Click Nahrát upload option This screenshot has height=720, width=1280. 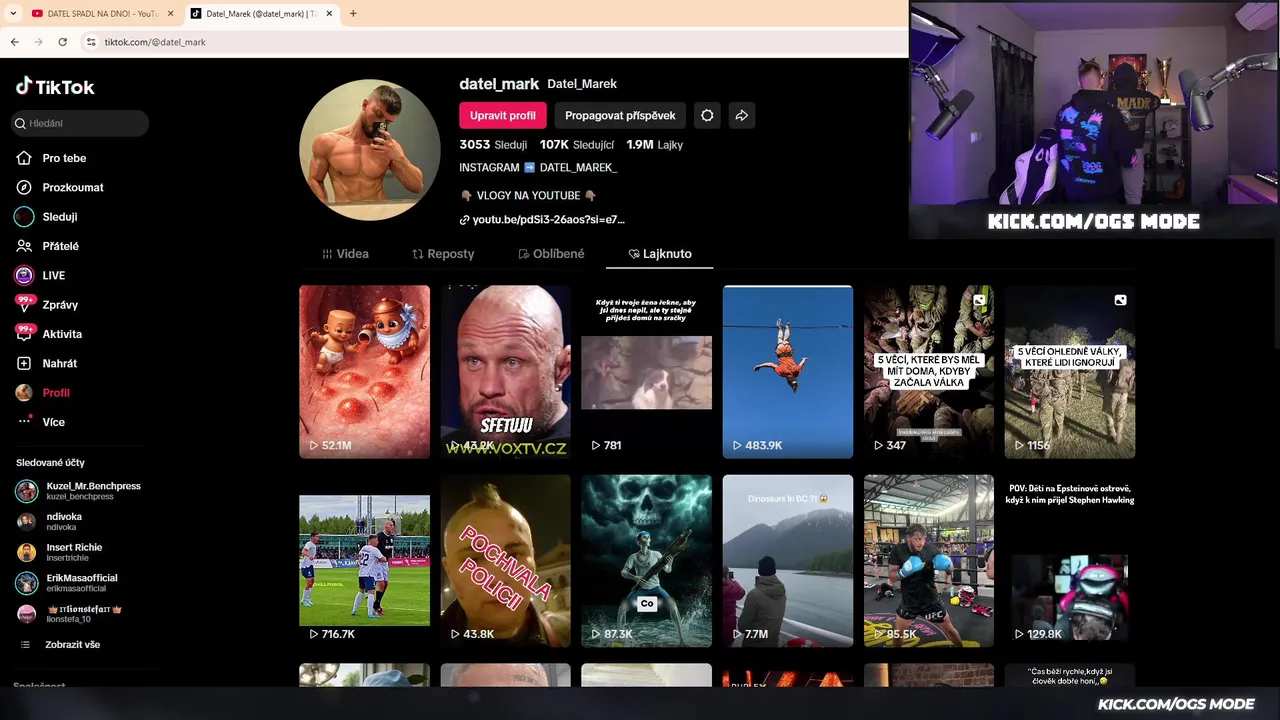46,363
